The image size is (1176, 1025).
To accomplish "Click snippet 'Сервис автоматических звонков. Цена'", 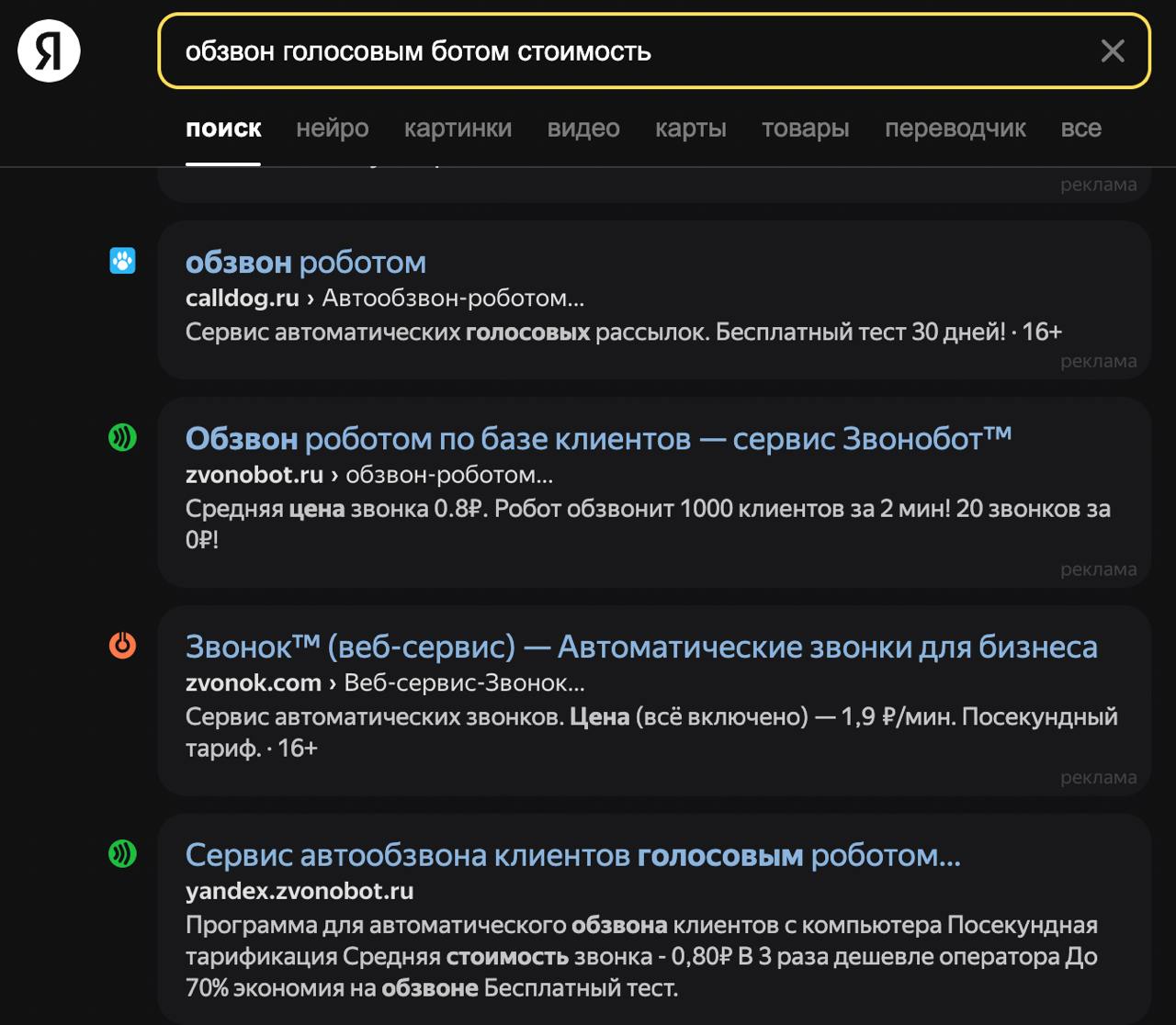I will click(x=651, y=732).
